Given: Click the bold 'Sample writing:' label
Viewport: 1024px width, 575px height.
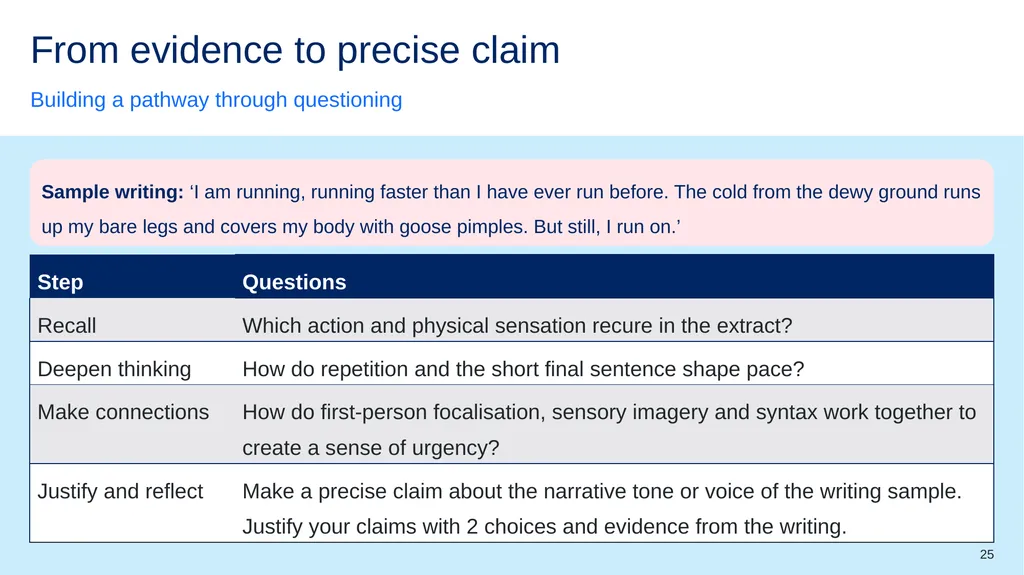Looking at the screenshot, I should click(x=112, y=192).
